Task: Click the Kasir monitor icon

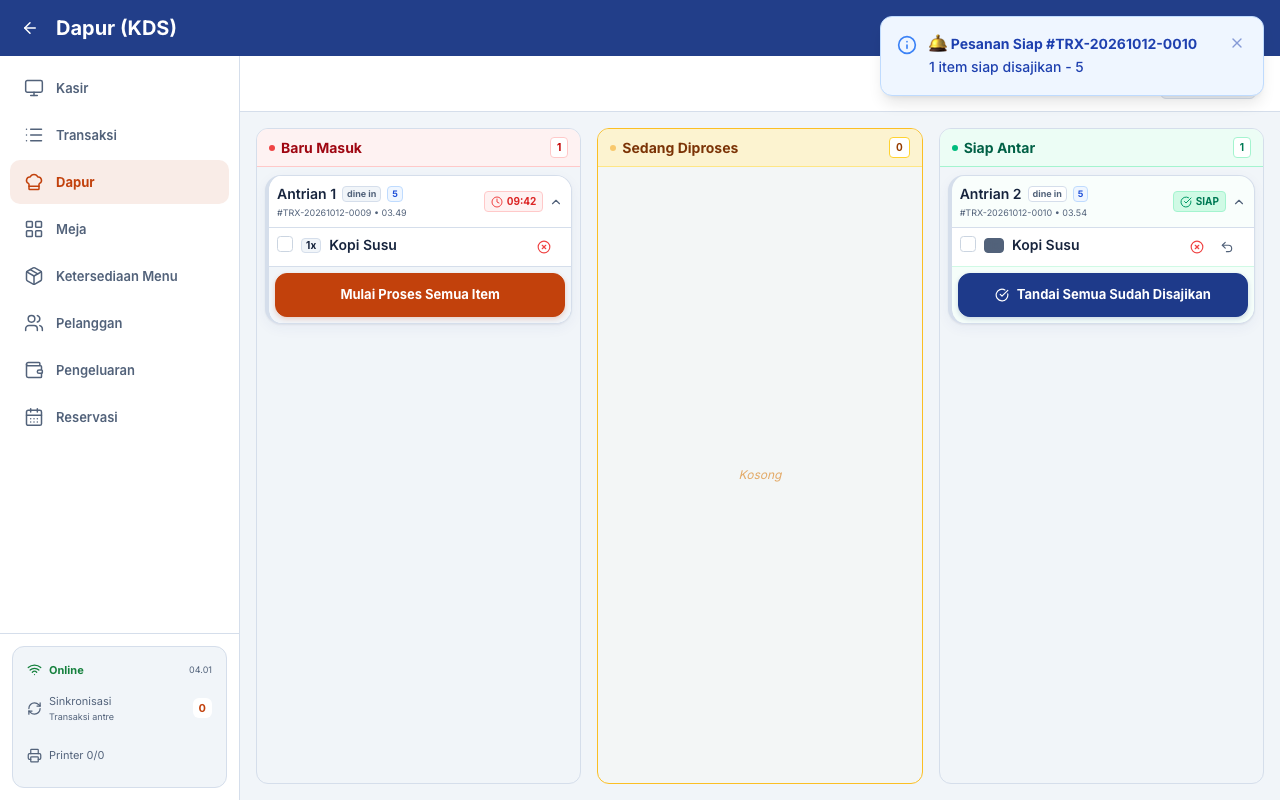Action: pyautogui.click(x=34, y=88)
